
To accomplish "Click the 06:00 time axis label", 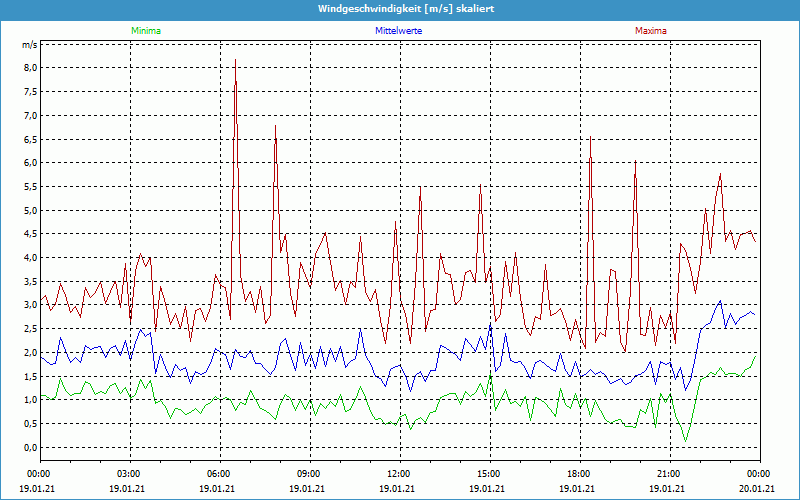I will coord(219,473).
